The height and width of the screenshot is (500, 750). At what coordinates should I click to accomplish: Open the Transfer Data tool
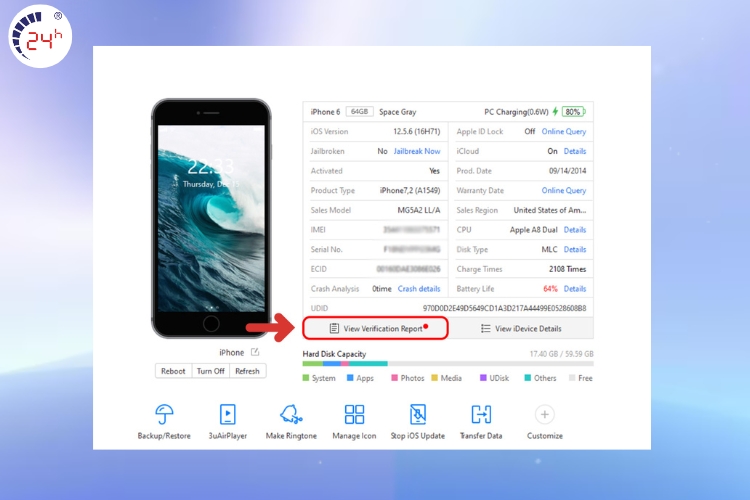[481, 415]
